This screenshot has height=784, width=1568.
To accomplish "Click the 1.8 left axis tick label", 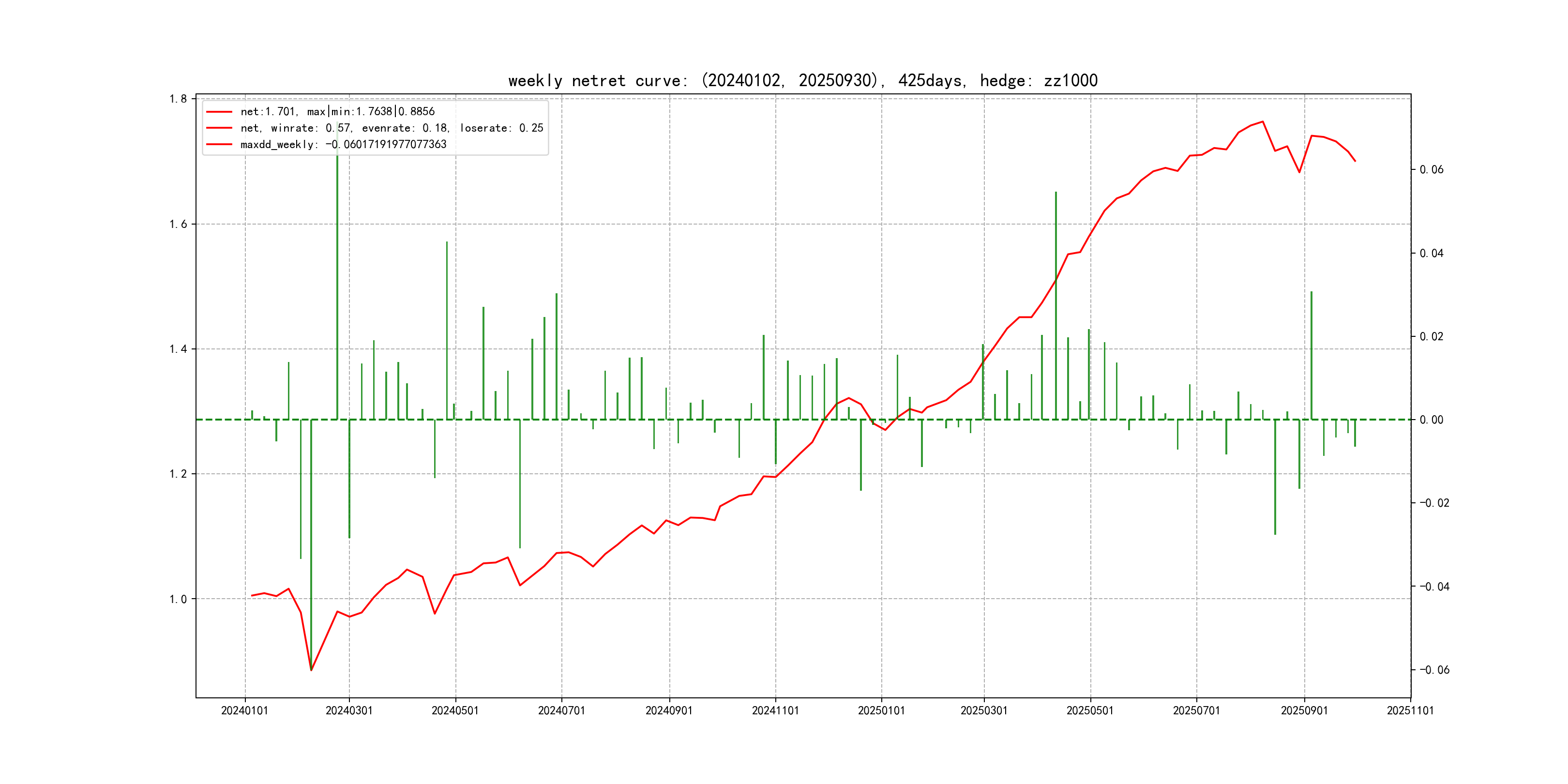I will 179,99.
